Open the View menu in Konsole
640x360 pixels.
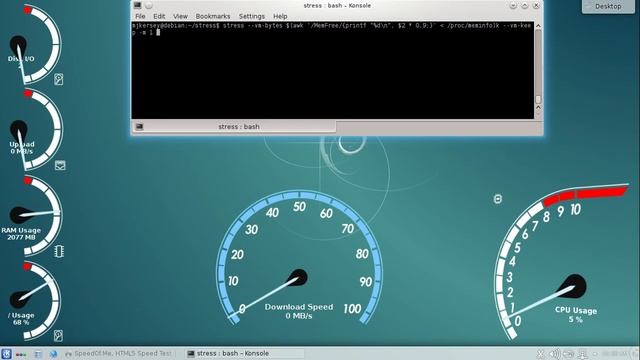(180, 16)
